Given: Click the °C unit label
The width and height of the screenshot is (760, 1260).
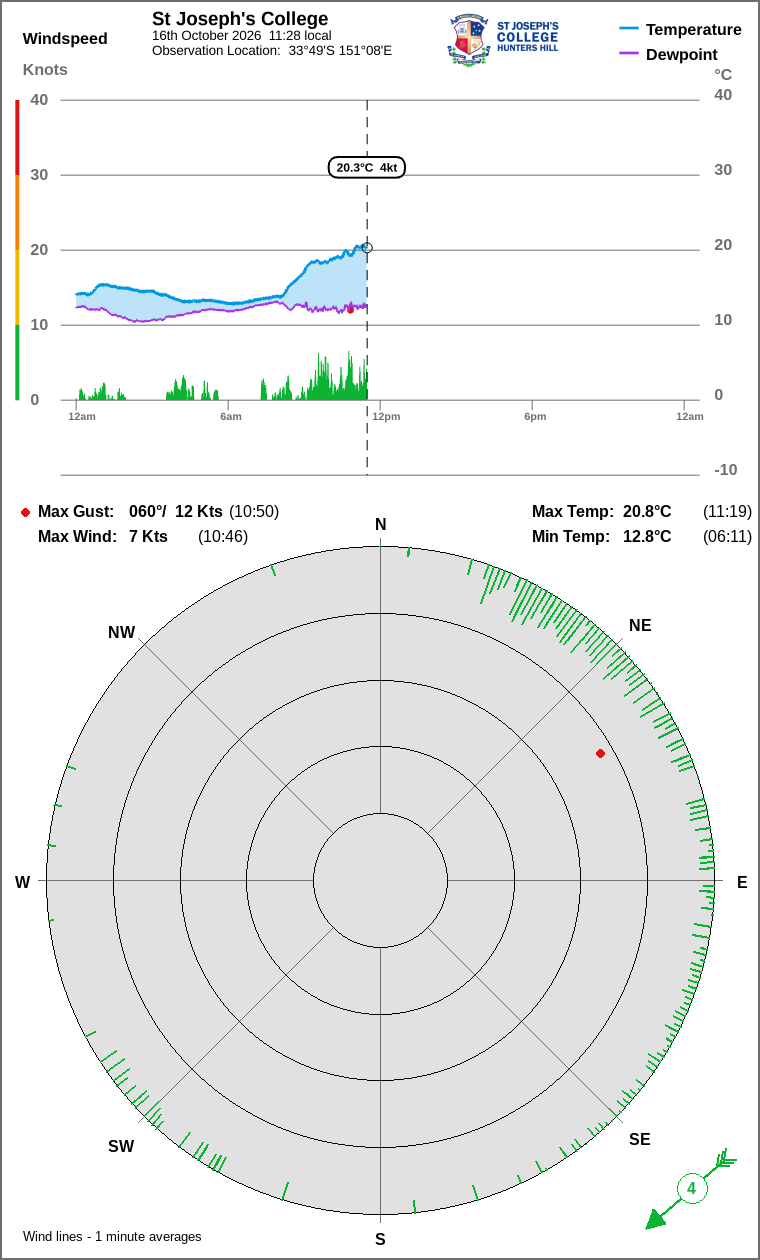Looking at the screenshot, I should point(723,74).
